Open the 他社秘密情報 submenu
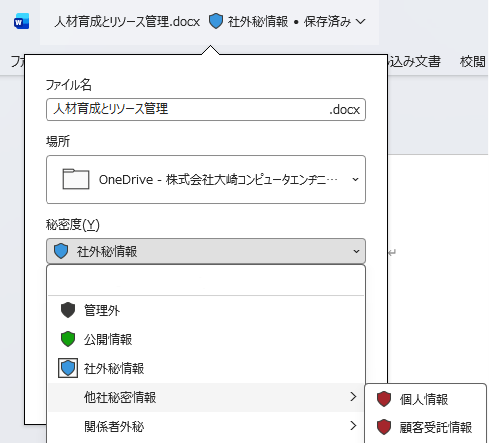Screen dimensions: 489x443 coord(206,397)
